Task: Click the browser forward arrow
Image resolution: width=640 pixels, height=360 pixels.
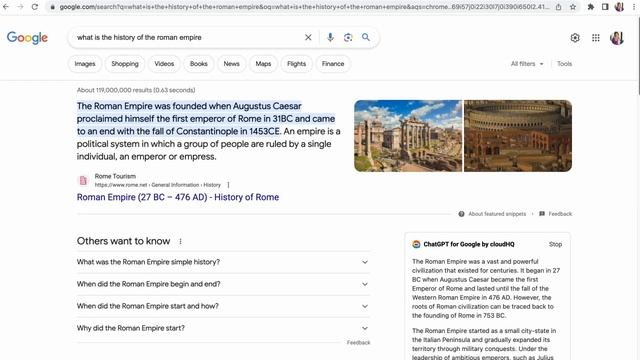Action: (x=20, y=7)
